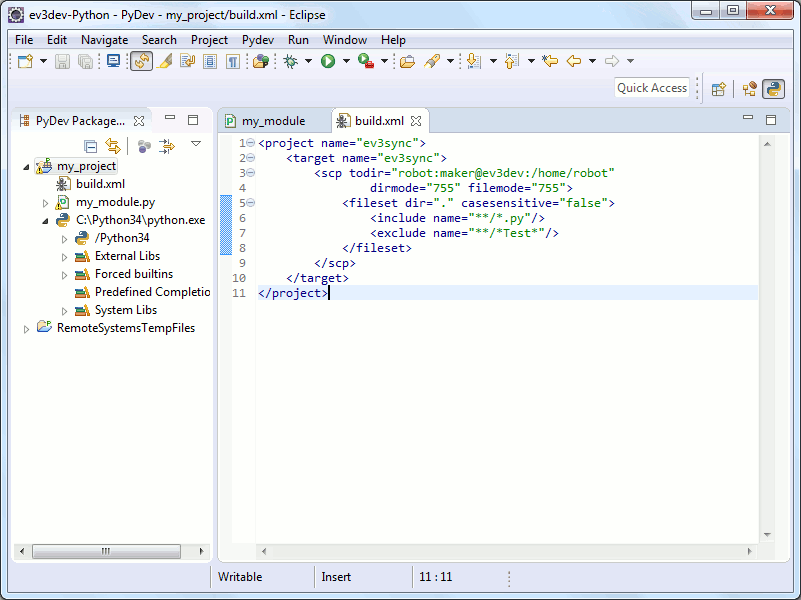Image resolution: width=801 pixels, height=600 pixels.
Task: Click the Search flashlight toolbar icon
Action: coord(432,61)
